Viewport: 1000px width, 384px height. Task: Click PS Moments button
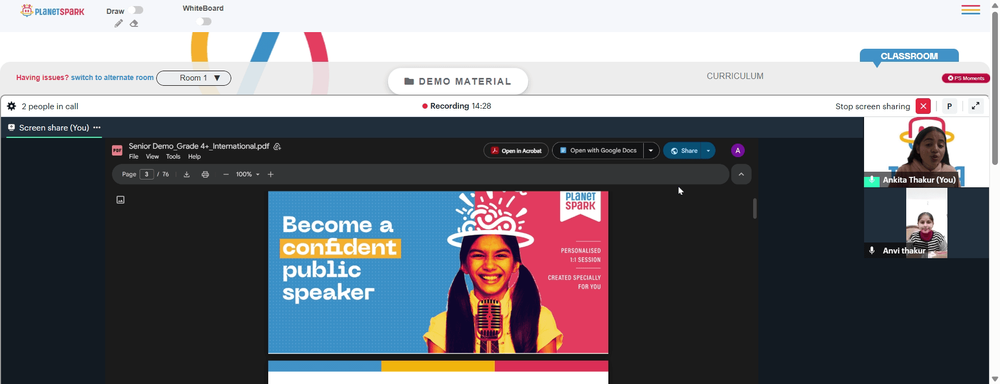click(966, 78)
